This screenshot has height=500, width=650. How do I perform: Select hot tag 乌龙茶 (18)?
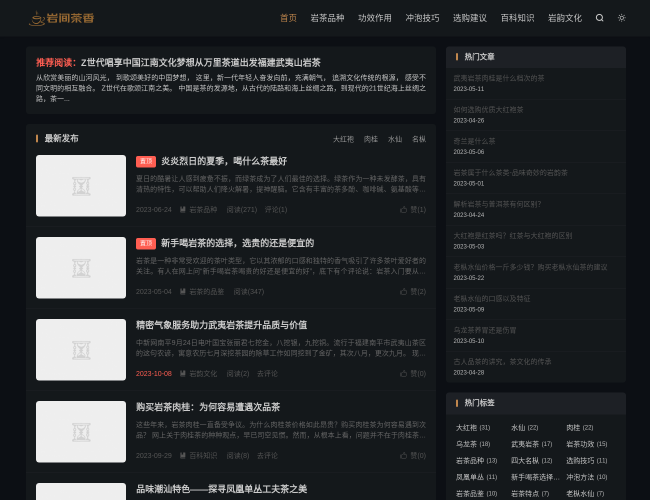coord(473,444)
